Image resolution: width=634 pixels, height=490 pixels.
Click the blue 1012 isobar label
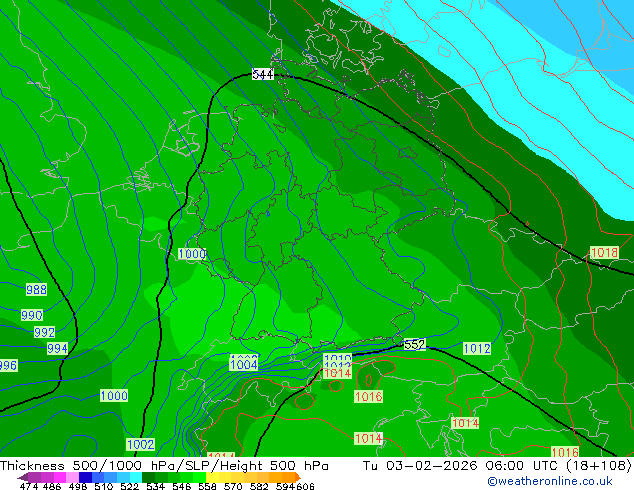pyautogui.click(x=477, y=348)
